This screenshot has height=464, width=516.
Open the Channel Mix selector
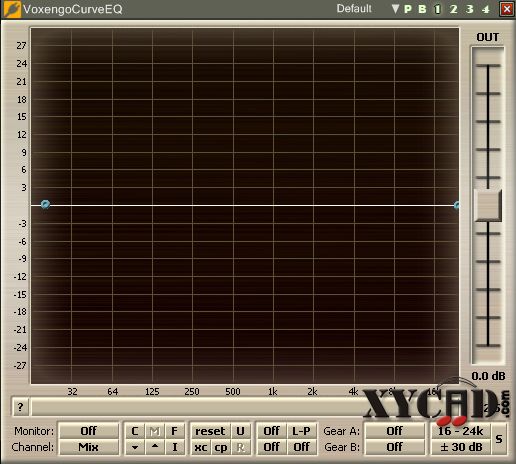point(89,447)
